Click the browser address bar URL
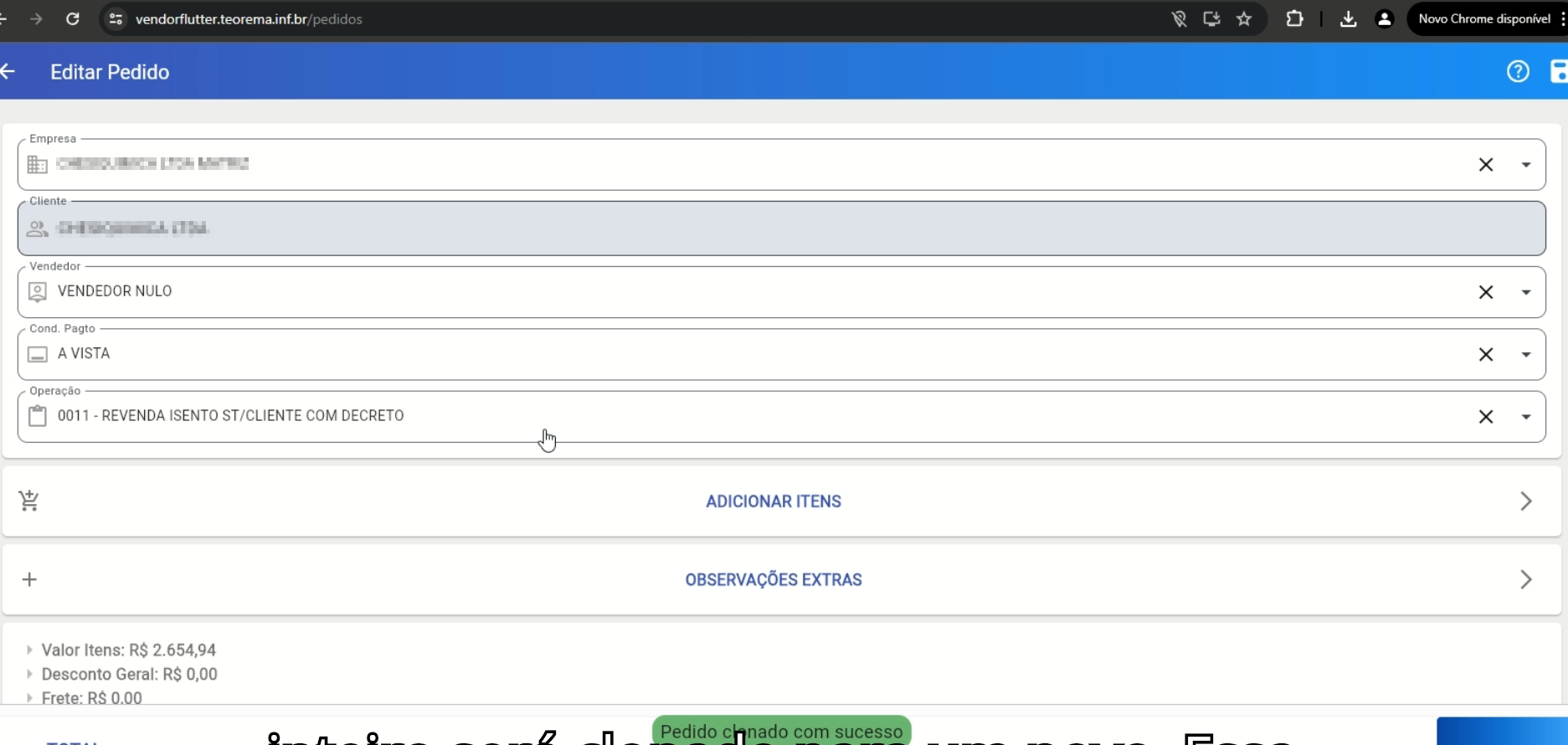The width and height of the screenshot is (1568, 745). coord(249,18)
